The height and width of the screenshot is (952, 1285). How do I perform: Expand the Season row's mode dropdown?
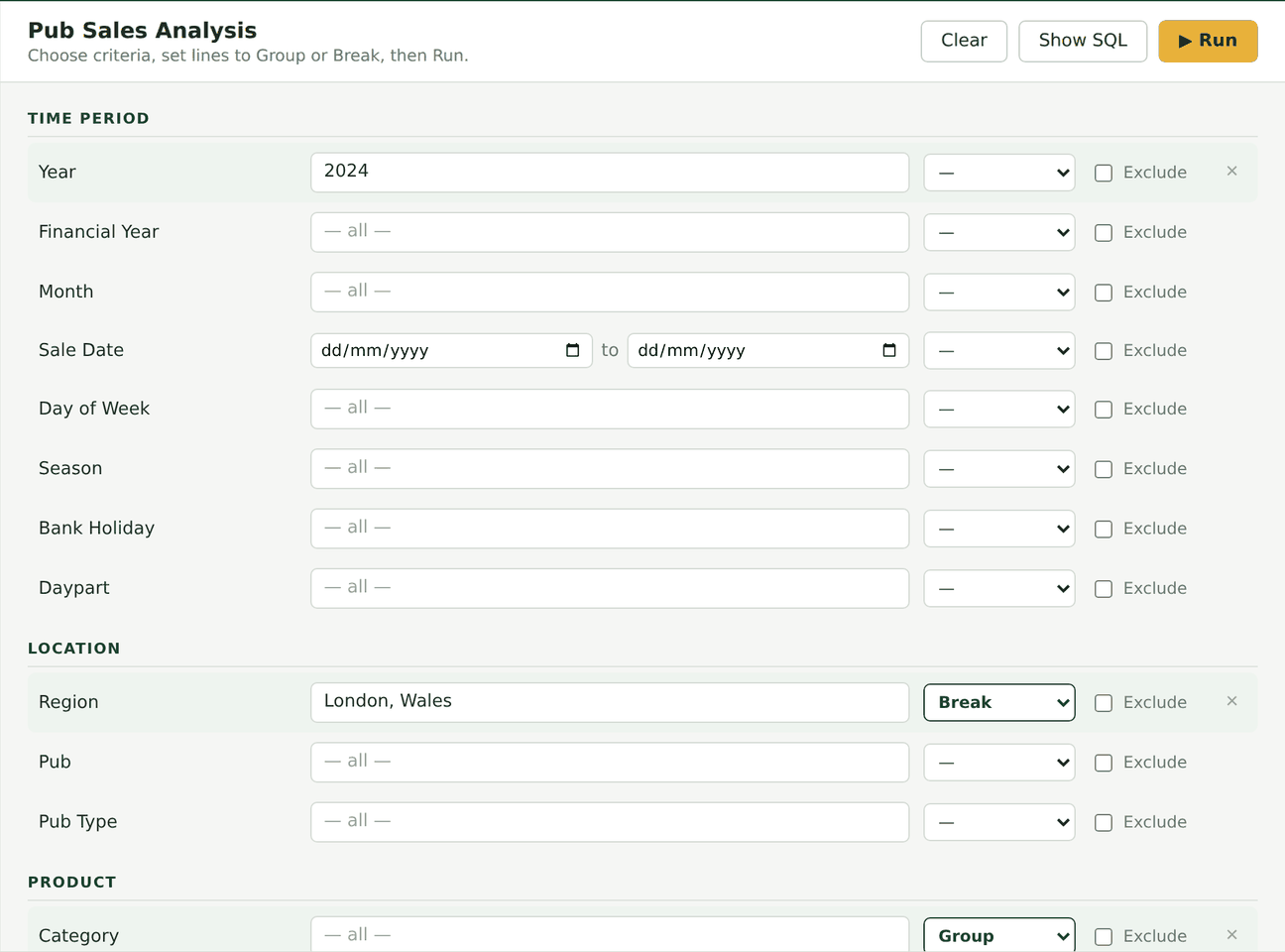point(999,469)
